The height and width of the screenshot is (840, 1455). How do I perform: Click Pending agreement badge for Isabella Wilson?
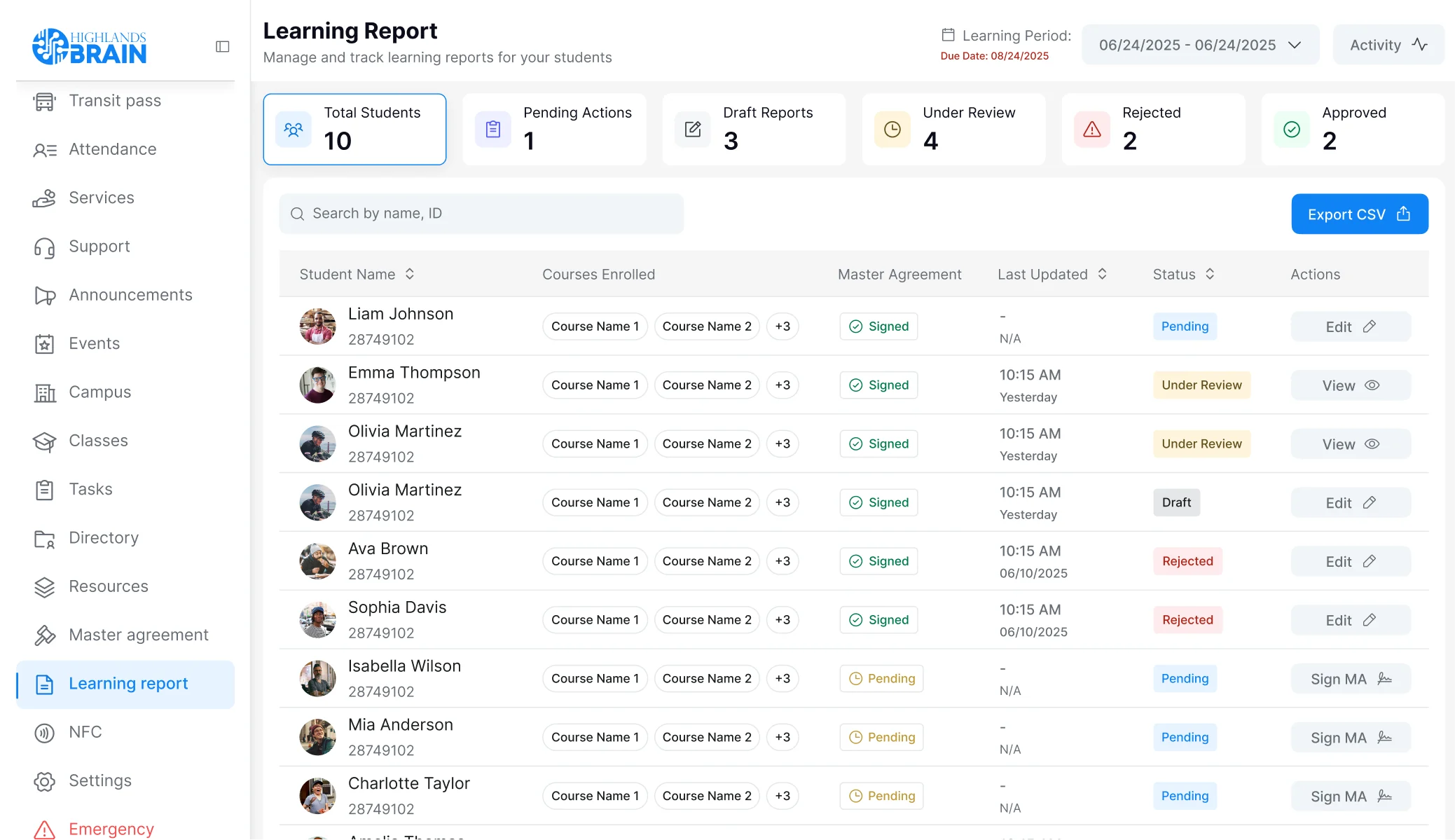click(881, 679)
